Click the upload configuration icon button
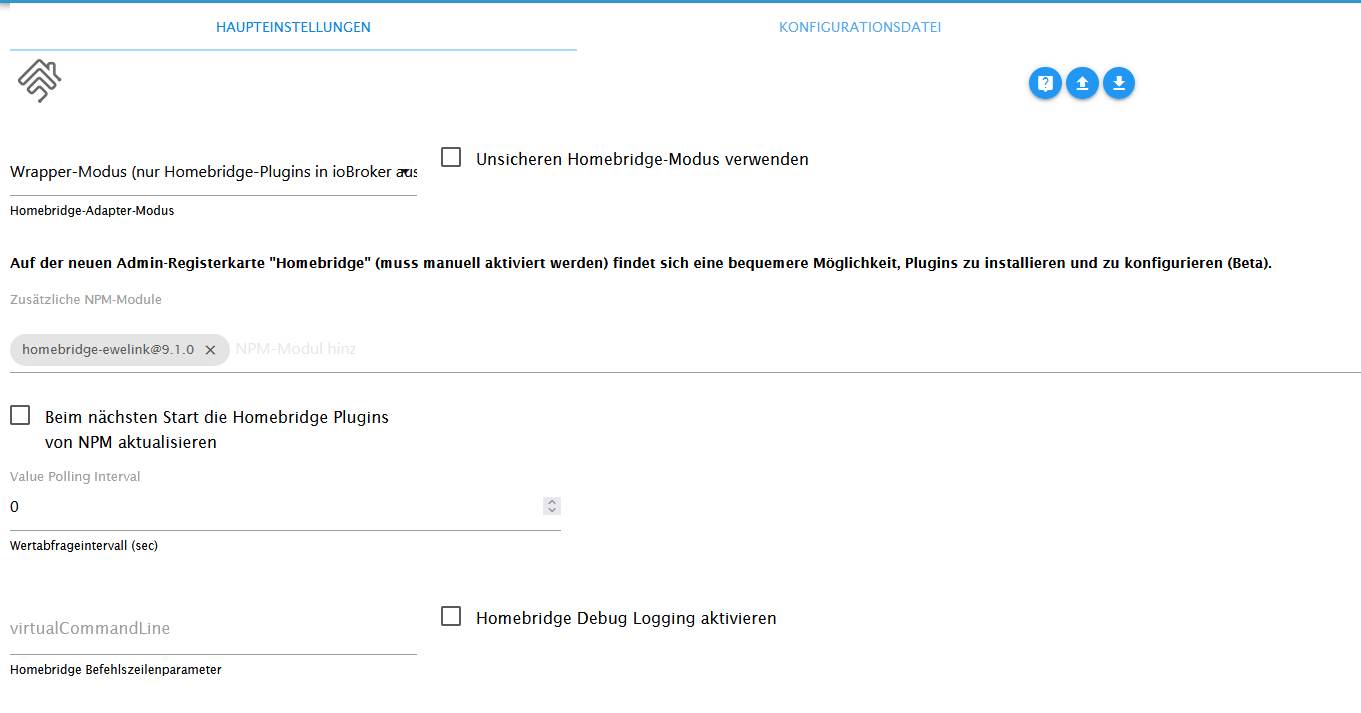 [x=1082, y=84]
